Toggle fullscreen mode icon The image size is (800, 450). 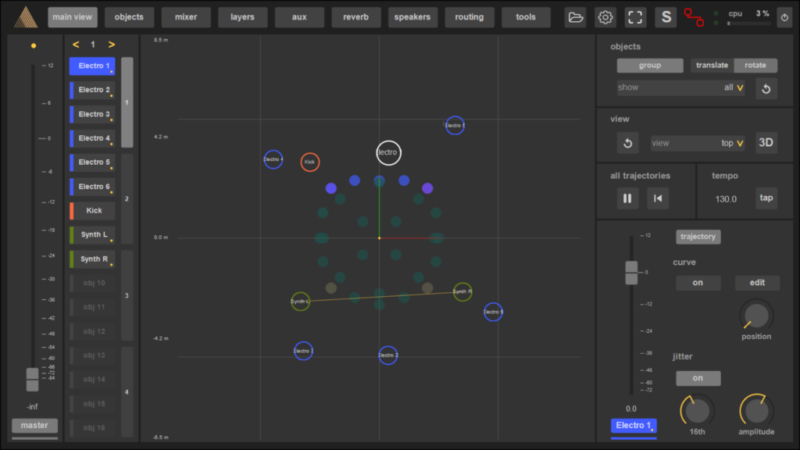coord(635,17)
